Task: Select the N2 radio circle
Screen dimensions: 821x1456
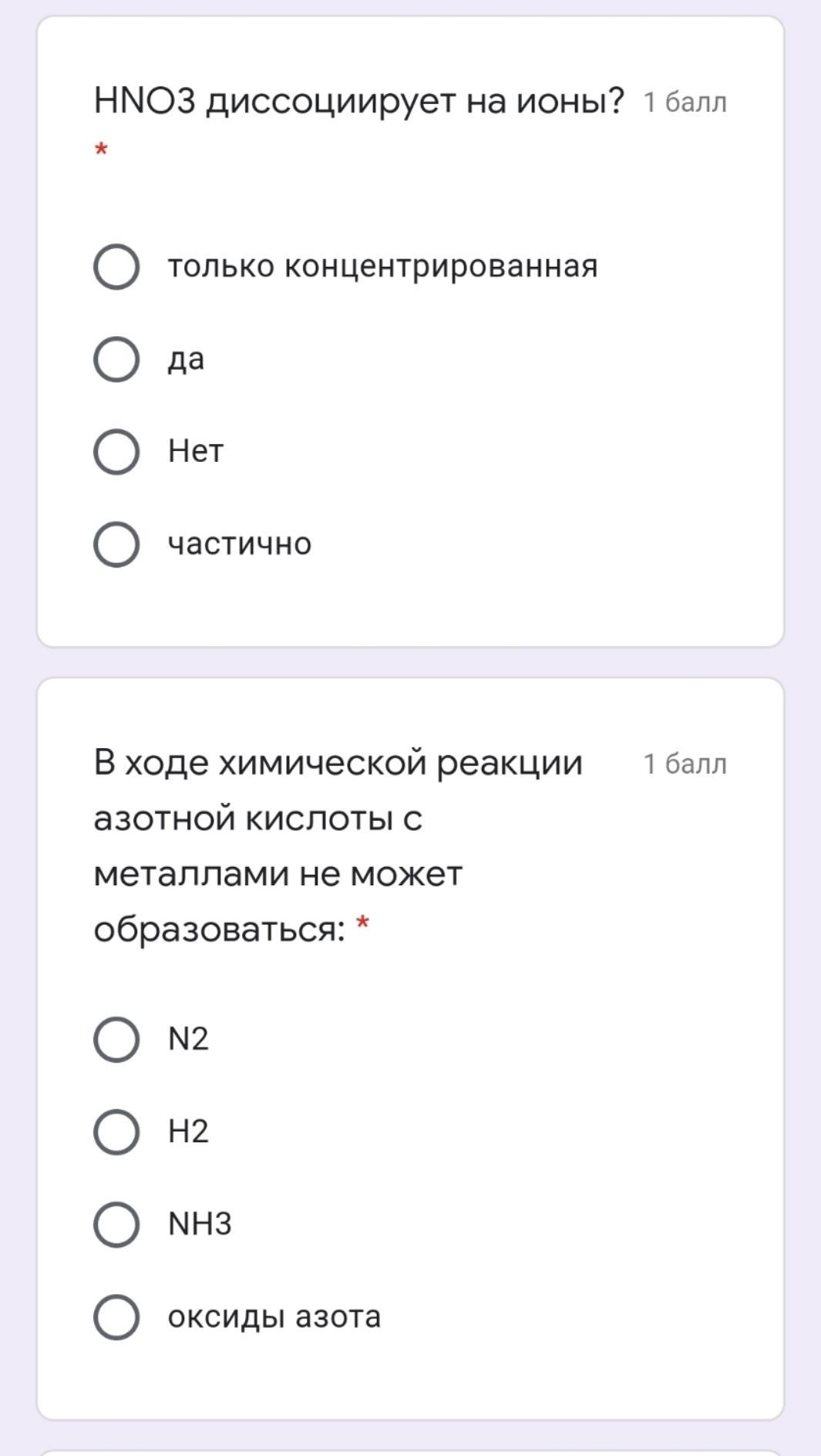Action: [x=116, y=1040]
